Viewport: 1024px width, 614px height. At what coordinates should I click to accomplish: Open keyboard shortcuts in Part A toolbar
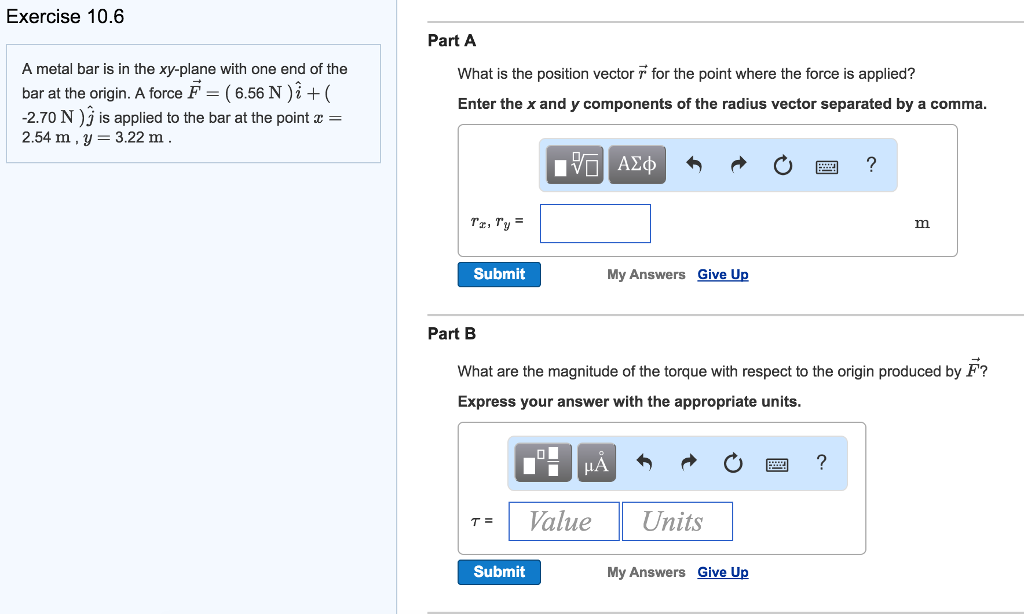tap(827, 165)
